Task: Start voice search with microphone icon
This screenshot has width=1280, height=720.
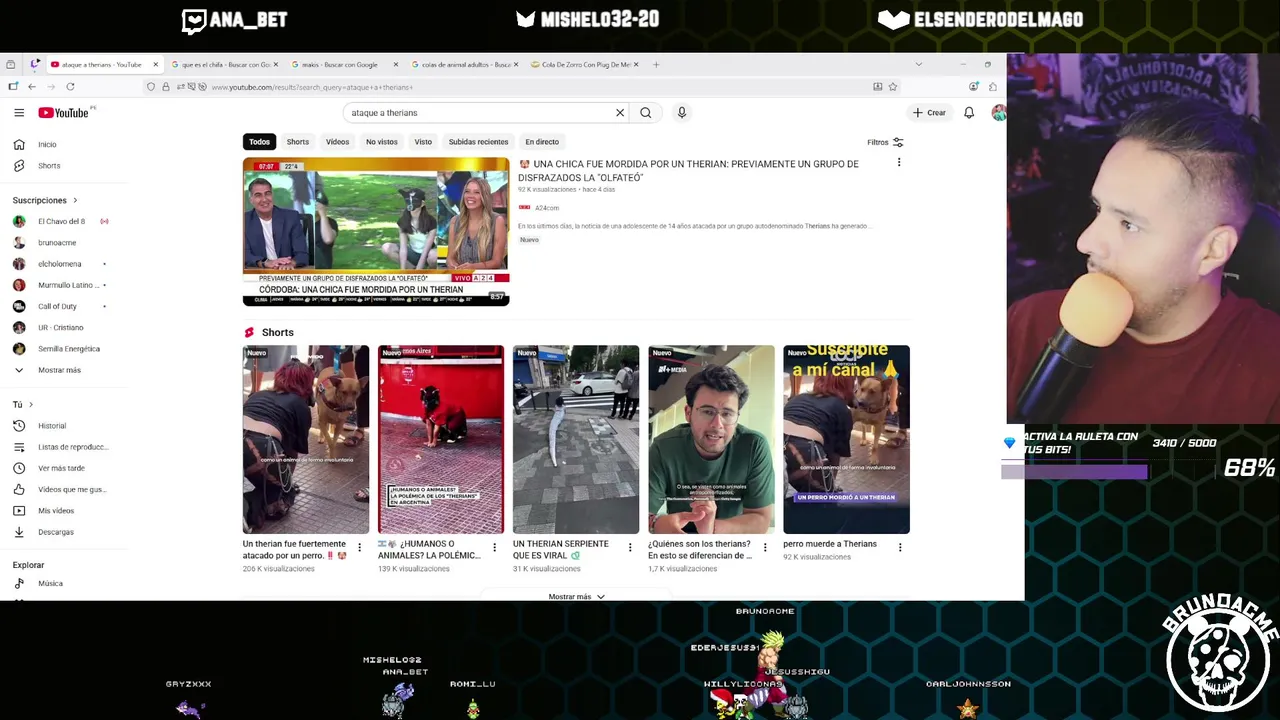Action: click(x=682, y=113)
